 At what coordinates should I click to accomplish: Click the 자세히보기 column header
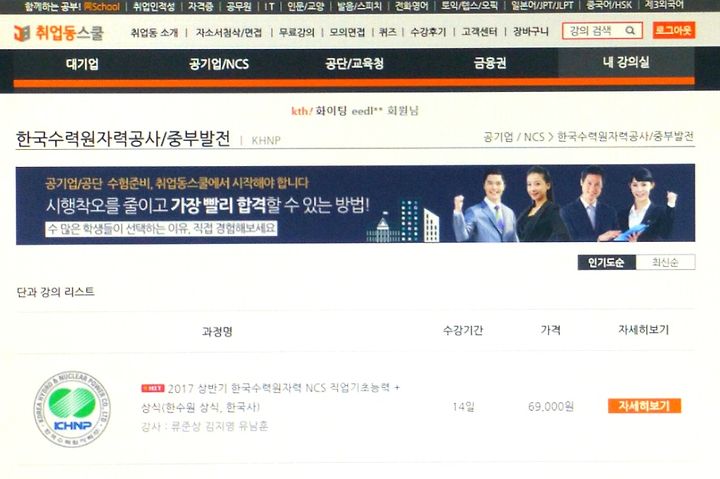pyautogui.click(x=644, y=329)
